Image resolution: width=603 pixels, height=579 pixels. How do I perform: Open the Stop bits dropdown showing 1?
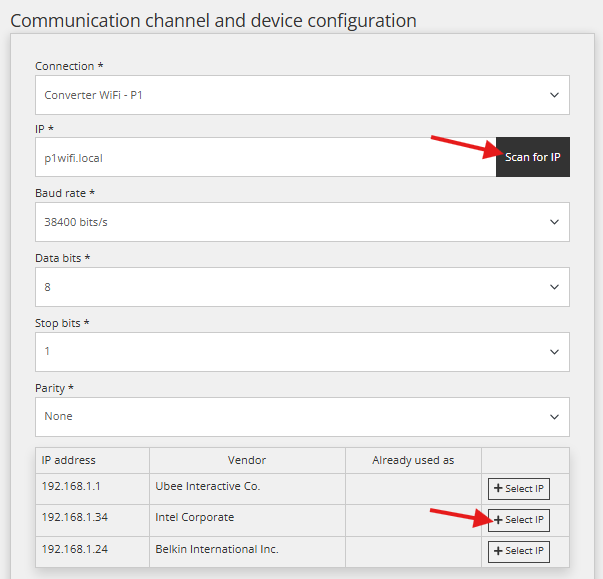tap(302, 352)
